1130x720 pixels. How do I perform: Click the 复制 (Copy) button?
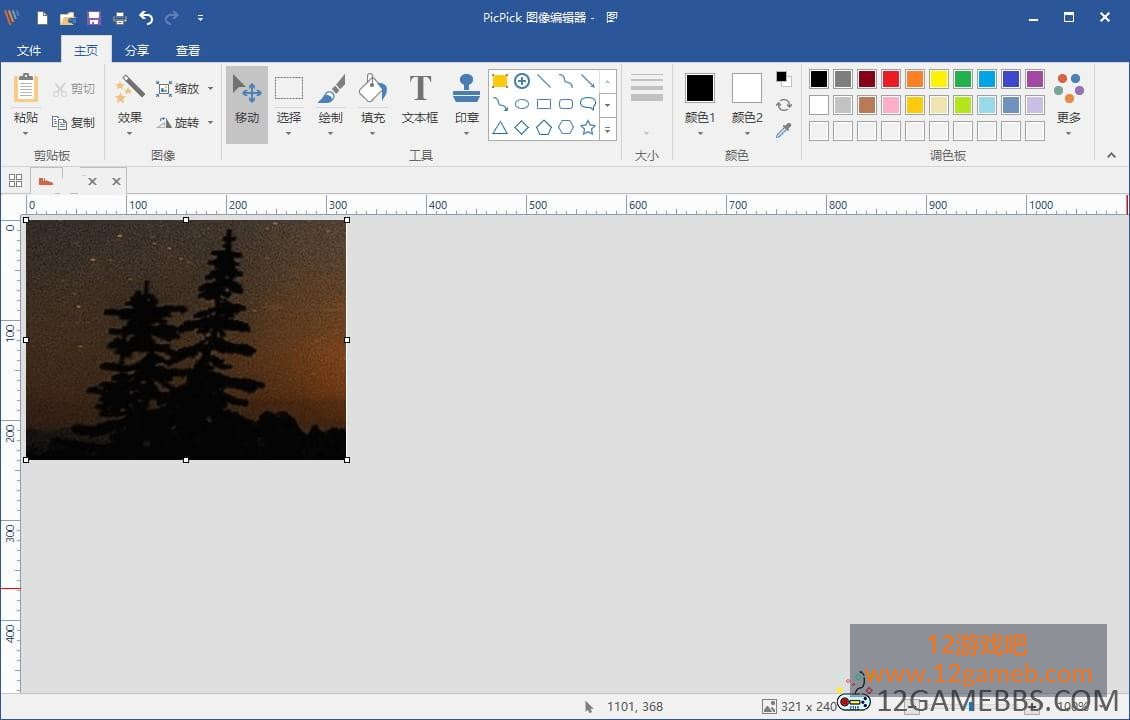(x=74, y=123)
